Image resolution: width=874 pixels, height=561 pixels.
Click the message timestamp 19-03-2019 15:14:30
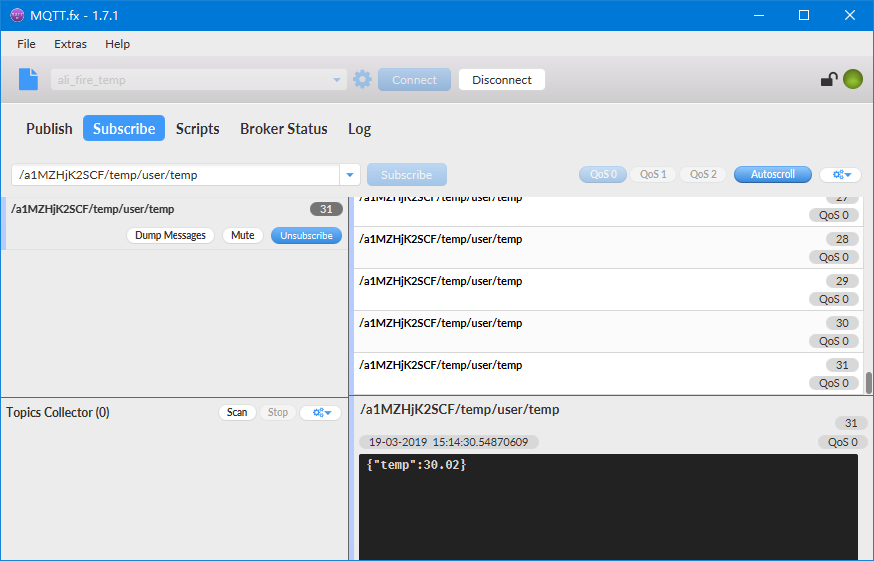click(x=448, y=442)
